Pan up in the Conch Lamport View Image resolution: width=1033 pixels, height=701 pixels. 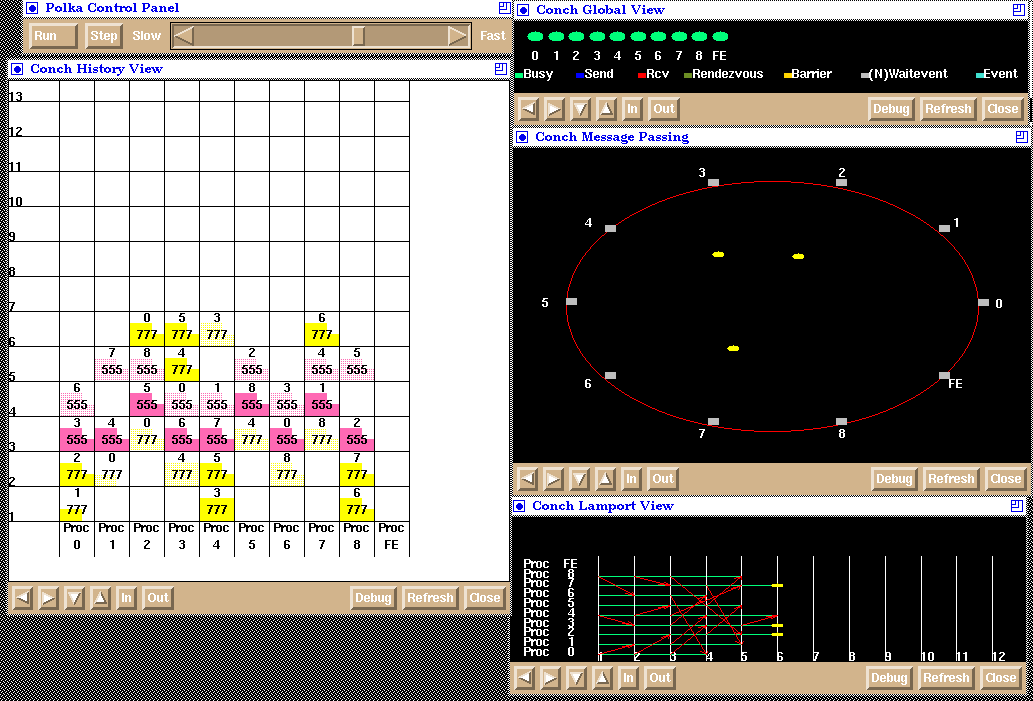602,678
